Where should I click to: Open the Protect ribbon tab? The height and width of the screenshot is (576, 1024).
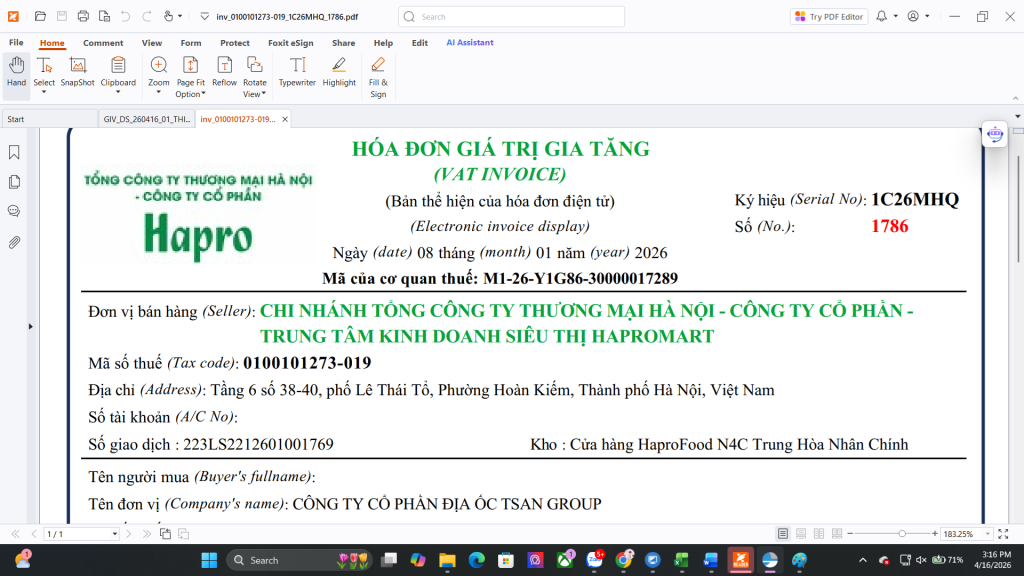(x=235, y=43)
